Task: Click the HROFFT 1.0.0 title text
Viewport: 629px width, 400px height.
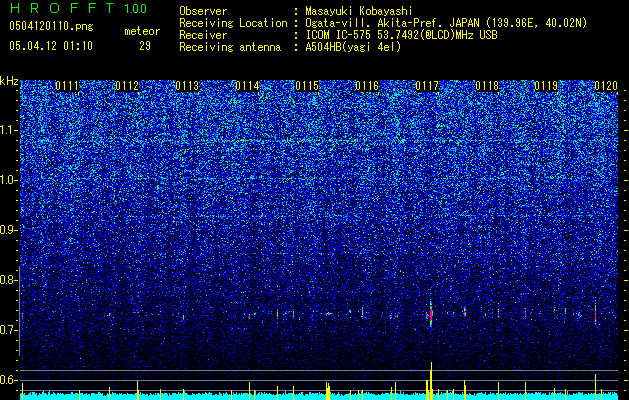Action: point(78,8)
